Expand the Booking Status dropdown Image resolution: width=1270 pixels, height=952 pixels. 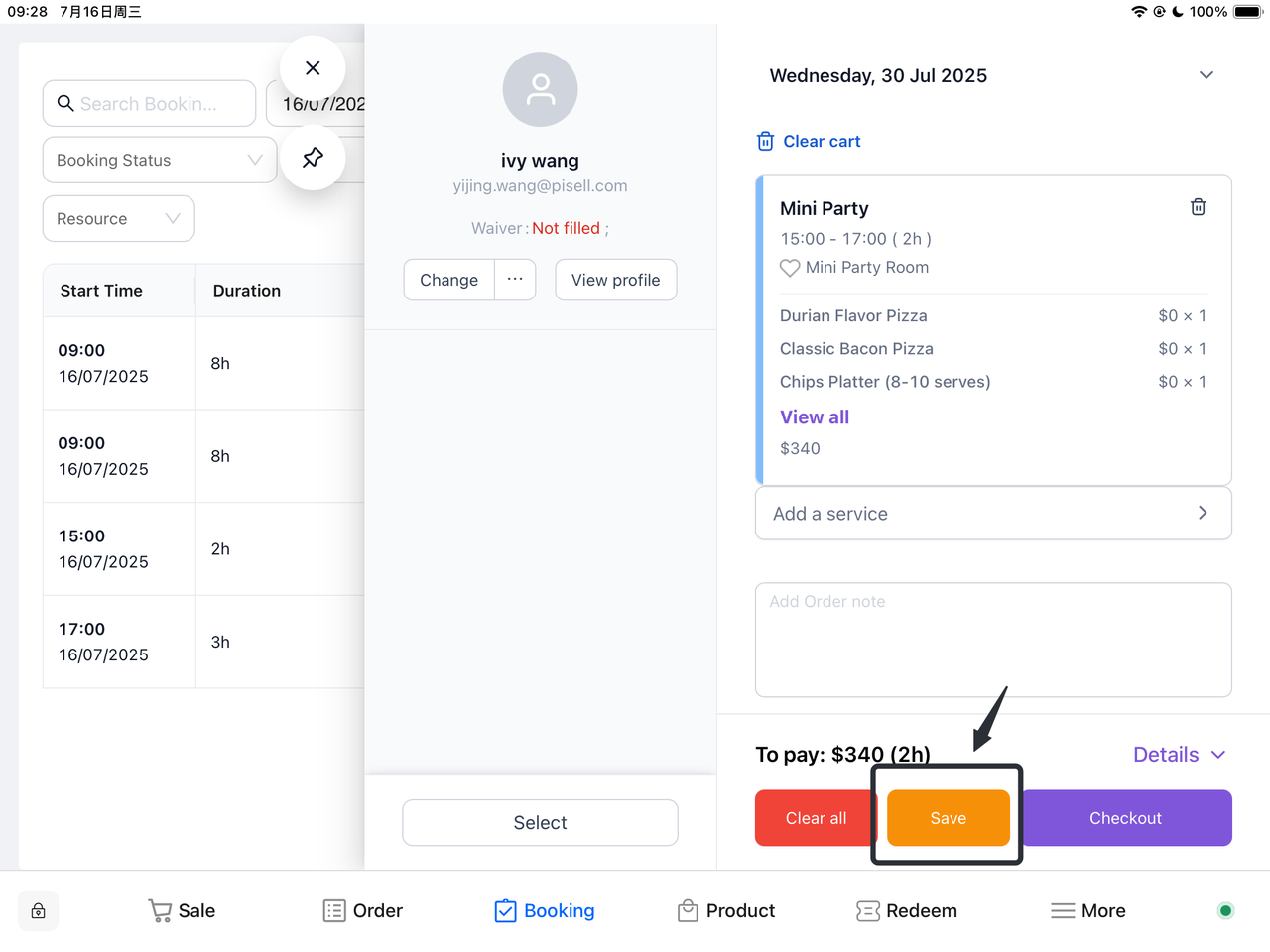[160, 160]
